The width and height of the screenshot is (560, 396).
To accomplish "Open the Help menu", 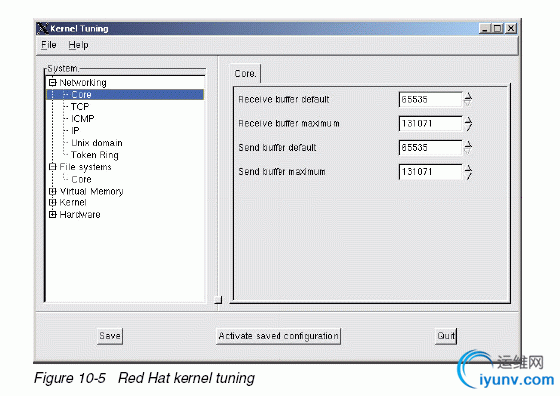I will [x=78, y=45].
